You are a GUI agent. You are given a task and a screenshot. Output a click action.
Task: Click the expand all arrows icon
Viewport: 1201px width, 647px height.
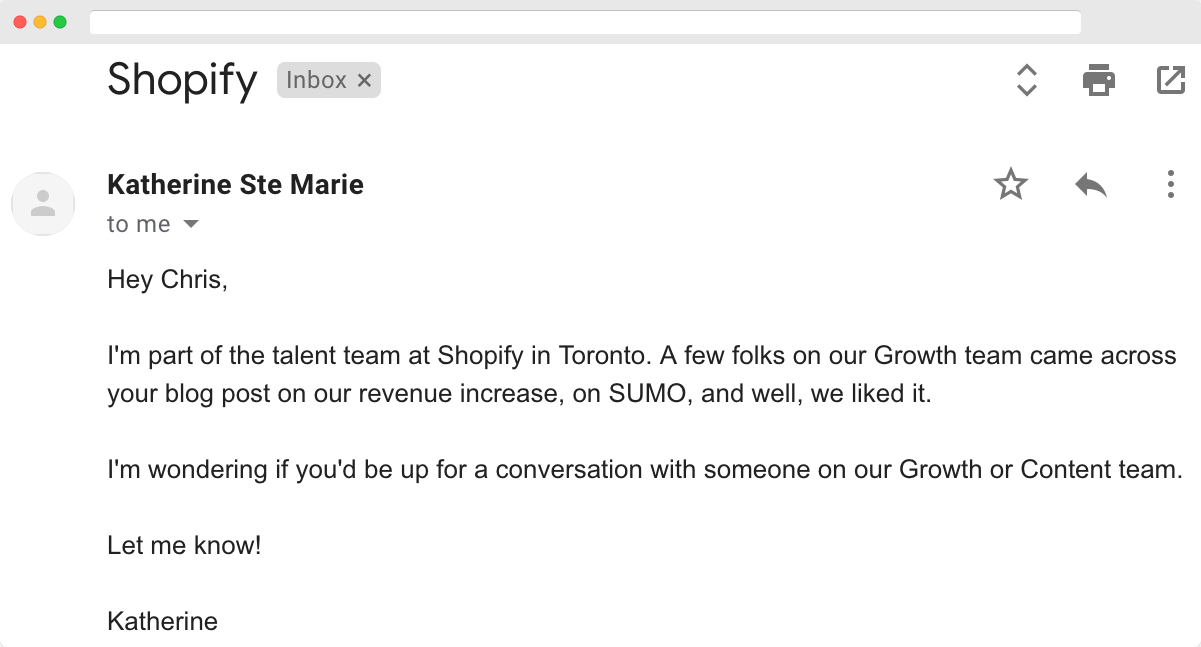pos(1026,80)
